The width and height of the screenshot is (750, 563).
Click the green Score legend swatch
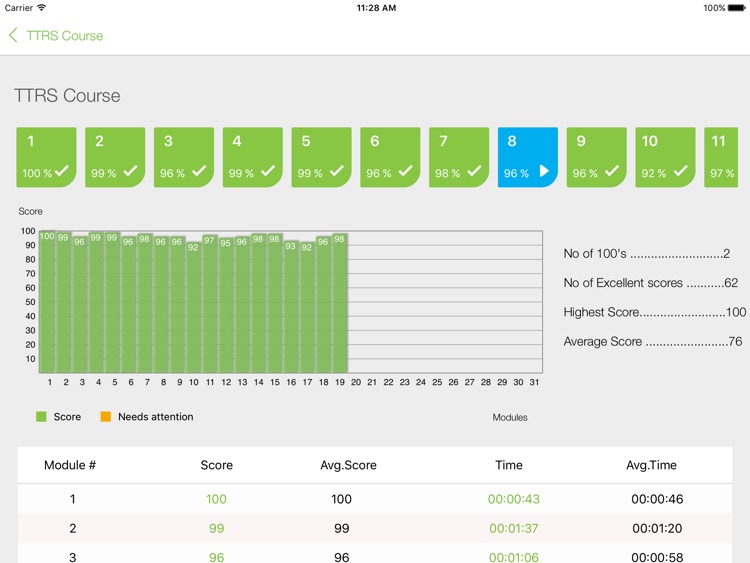[x=41, y=417]
